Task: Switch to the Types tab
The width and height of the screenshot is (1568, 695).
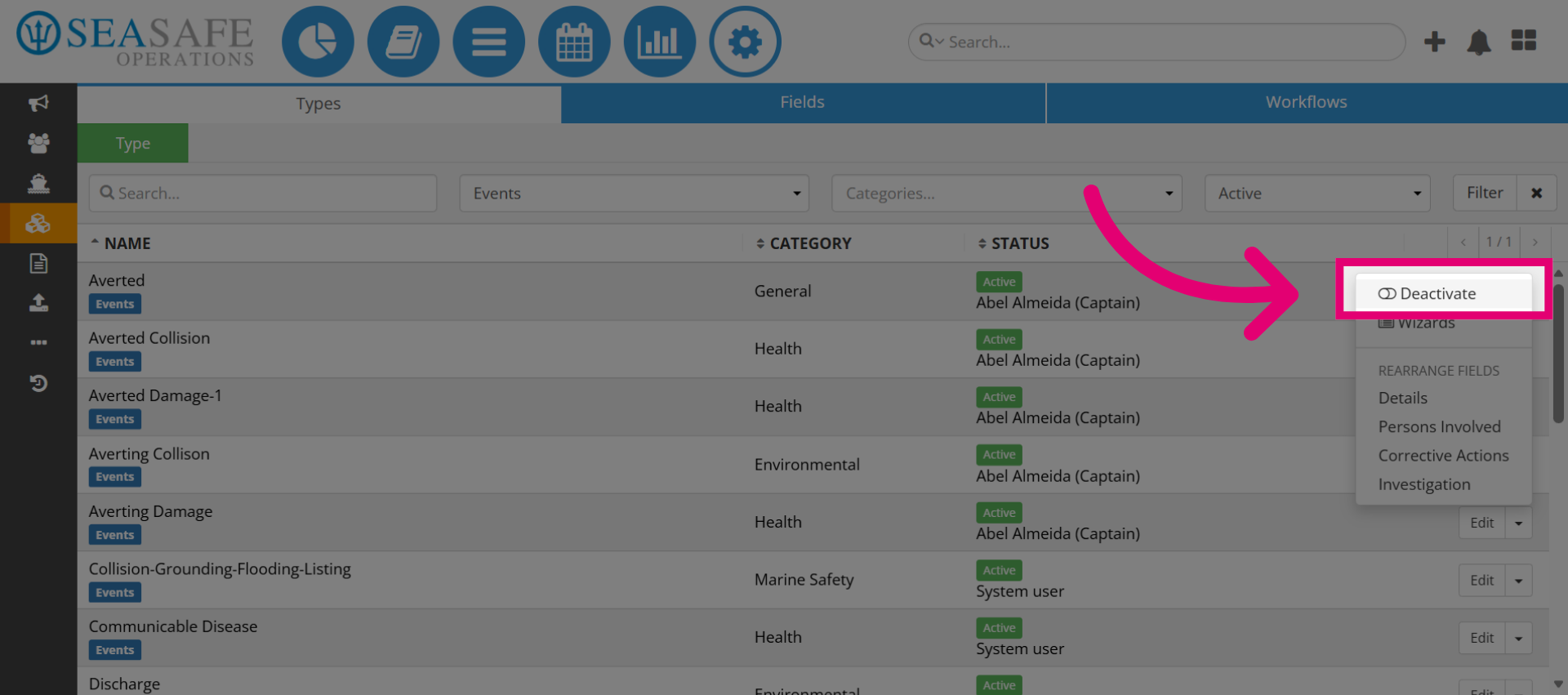Action: [318, 104]
